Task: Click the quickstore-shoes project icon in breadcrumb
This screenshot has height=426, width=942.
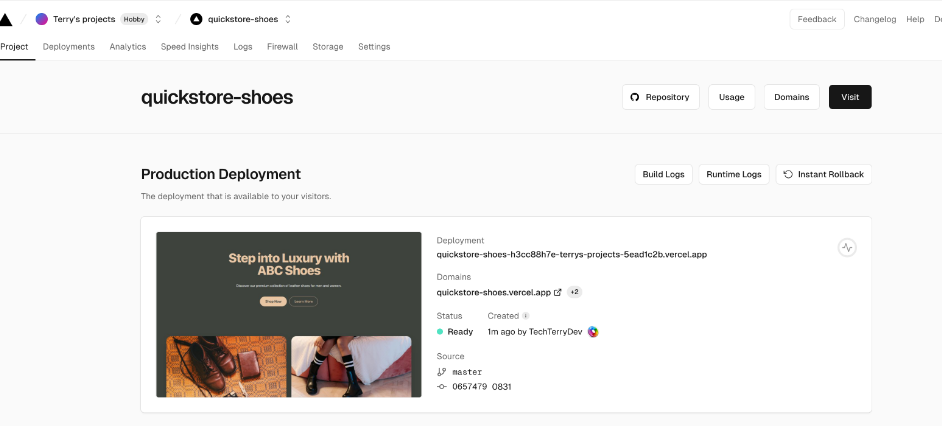Action: pyautogui.click(x=196, y=19)
